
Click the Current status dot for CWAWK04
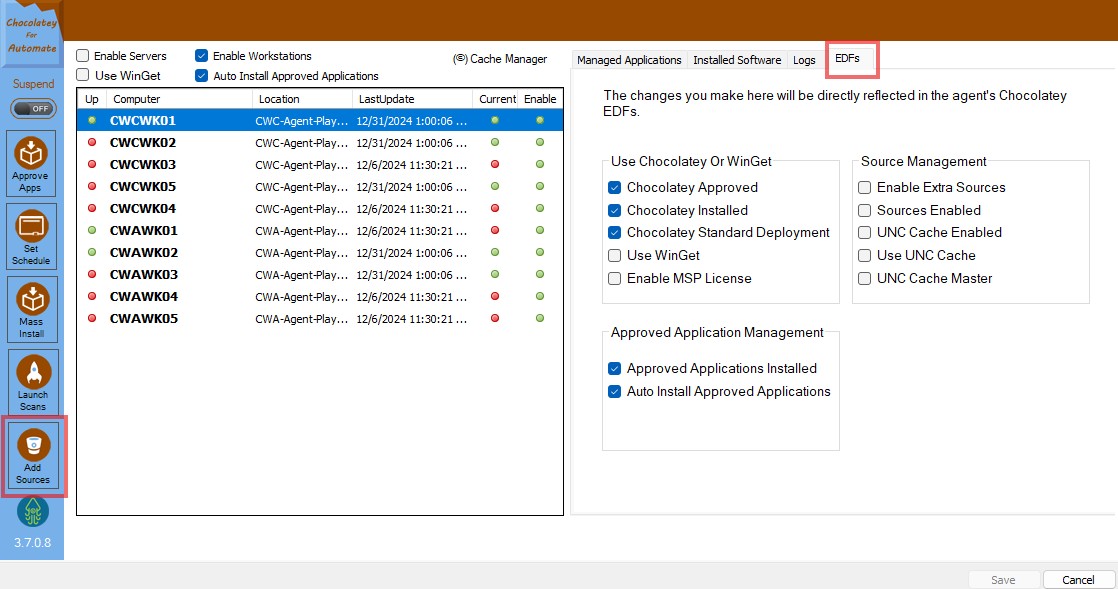tap(495, 297)
